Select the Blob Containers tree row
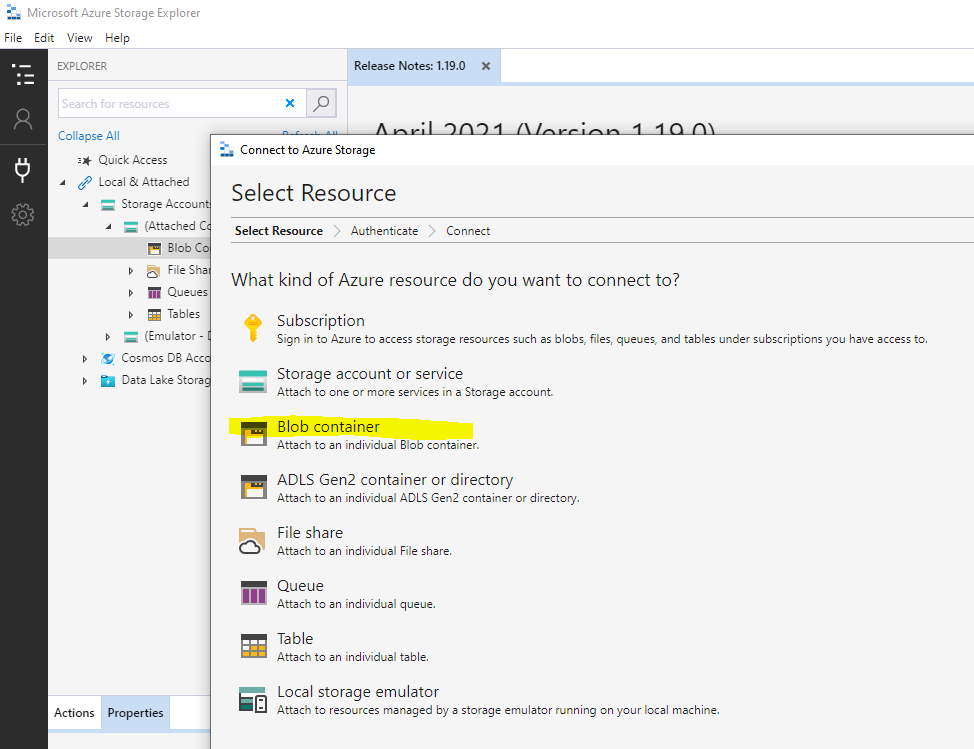The height and width of the screenshot is (749, 974). tap(130, 248)
